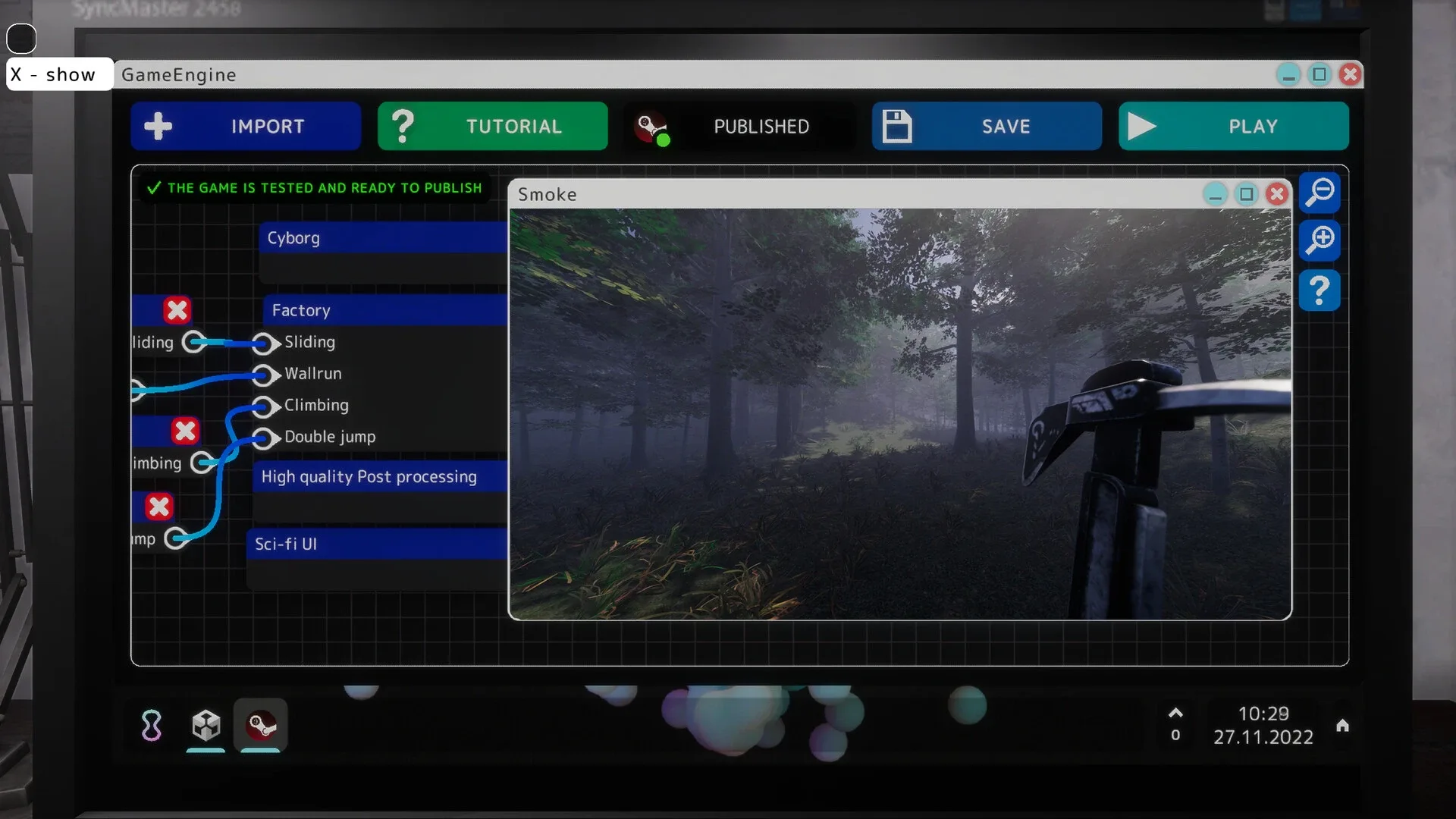The image size is (1456, 819).
Task: Open the node editor help question mark
Action: pyautogui.click(x=1319, y=290)
